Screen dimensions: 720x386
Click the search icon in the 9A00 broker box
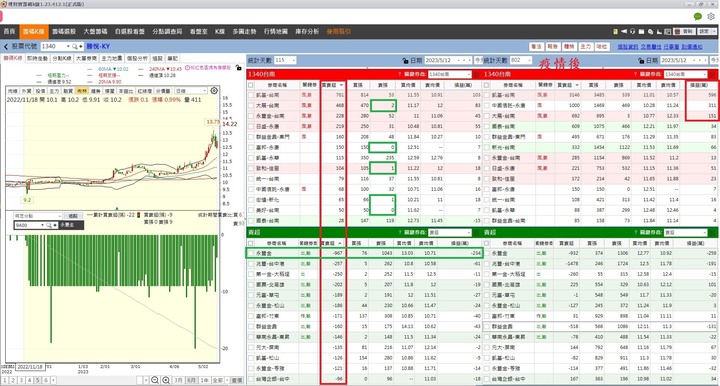coord(49,225)
